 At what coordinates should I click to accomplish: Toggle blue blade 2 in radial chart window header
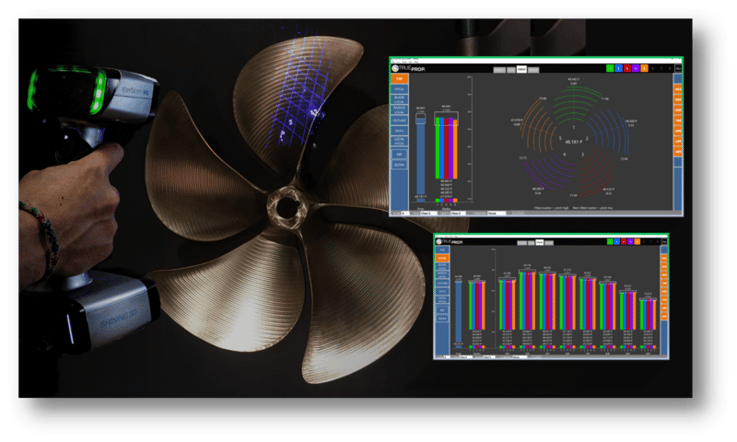pos(619,67)
